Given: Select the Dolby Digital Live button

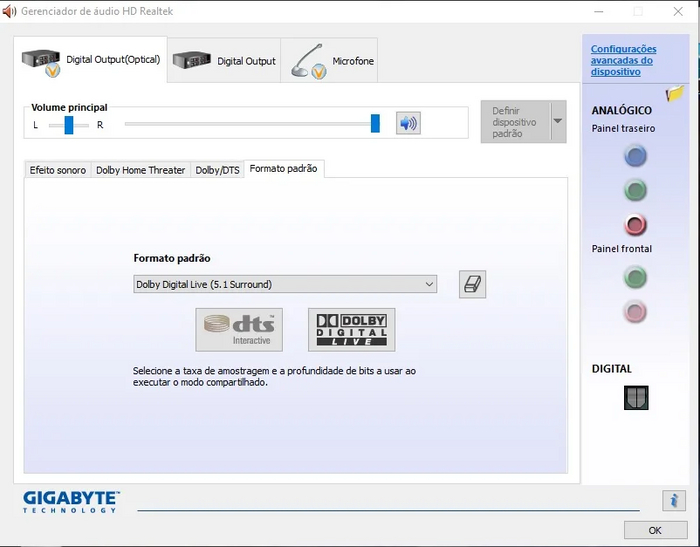Looking at the screenshot, I should tap(351, 329).
